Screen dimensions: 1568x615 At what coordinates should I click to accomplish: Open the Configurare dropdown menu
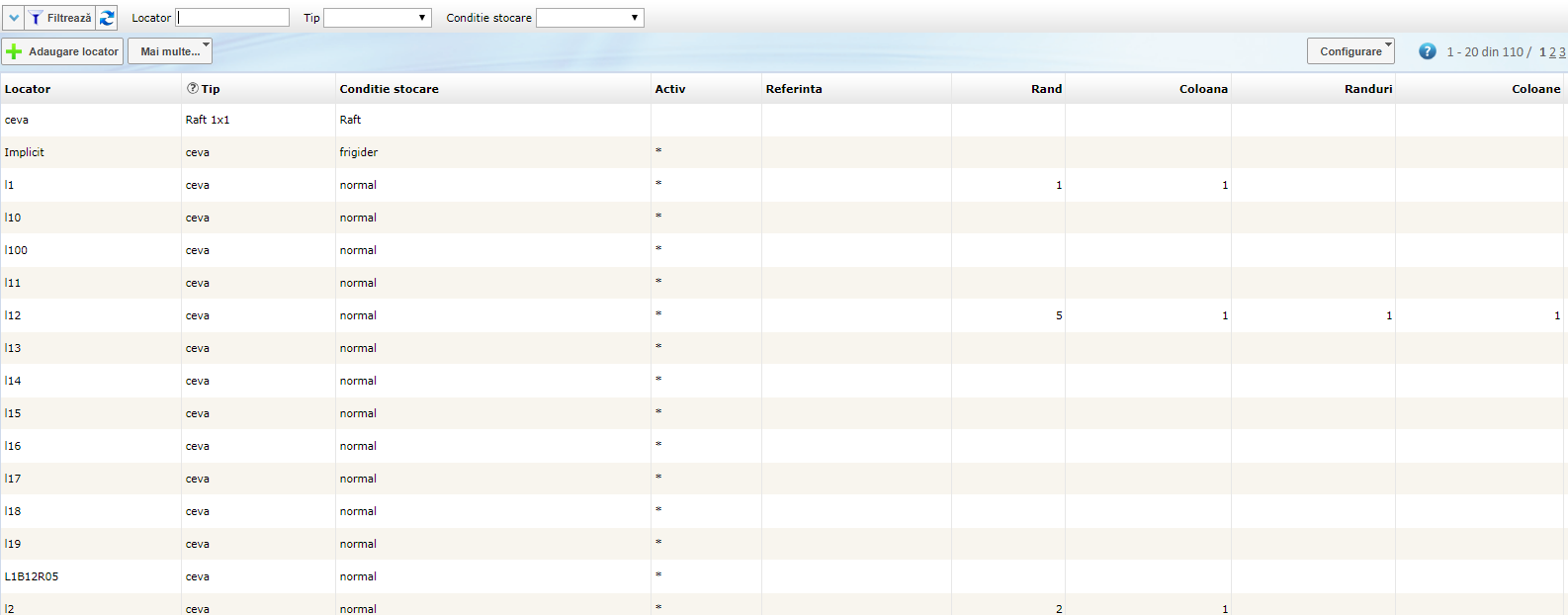[x=1350, y=51]
